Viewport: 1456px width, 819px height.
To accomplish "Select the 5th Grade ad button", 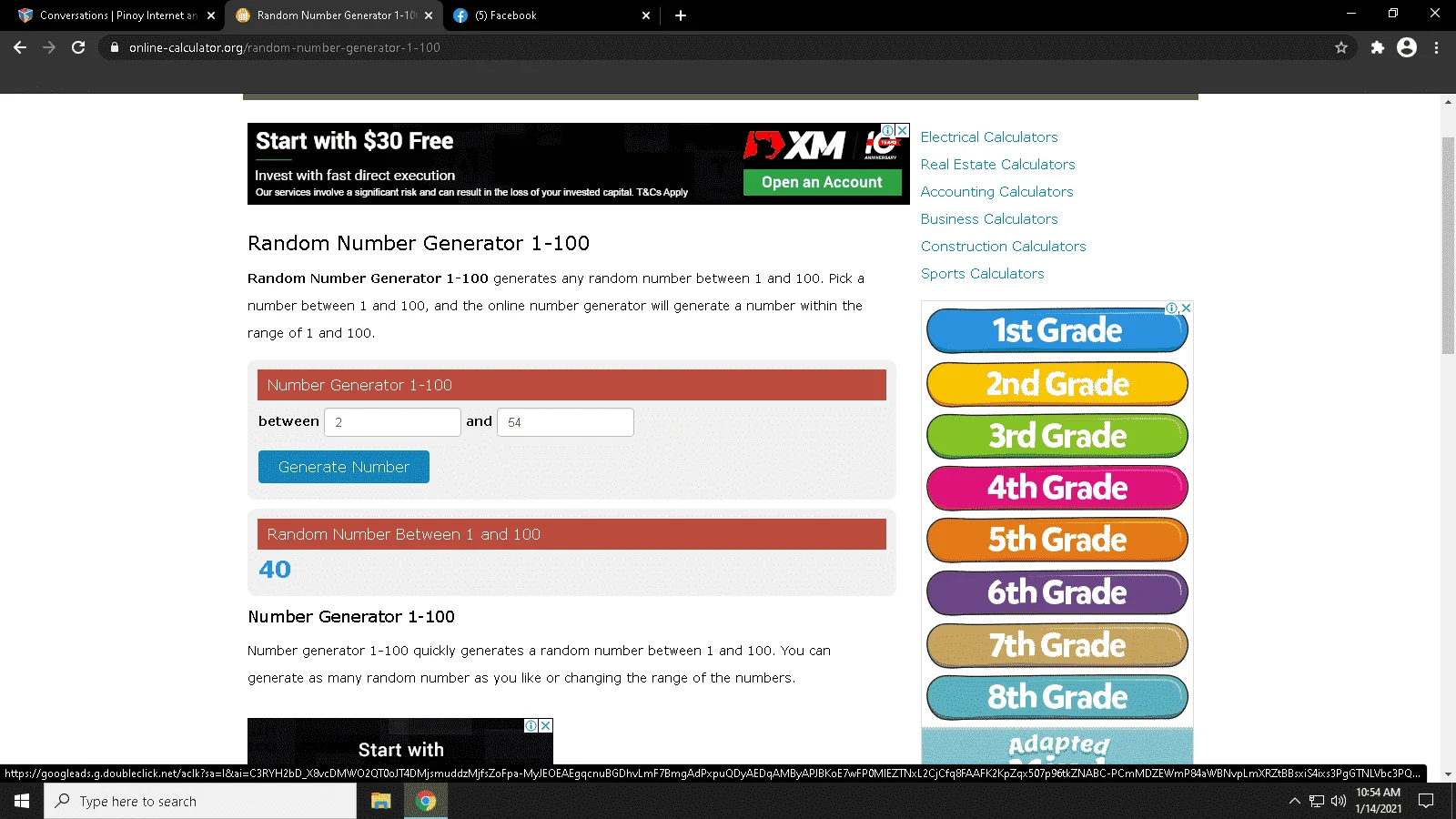I will click(1057, 540).
